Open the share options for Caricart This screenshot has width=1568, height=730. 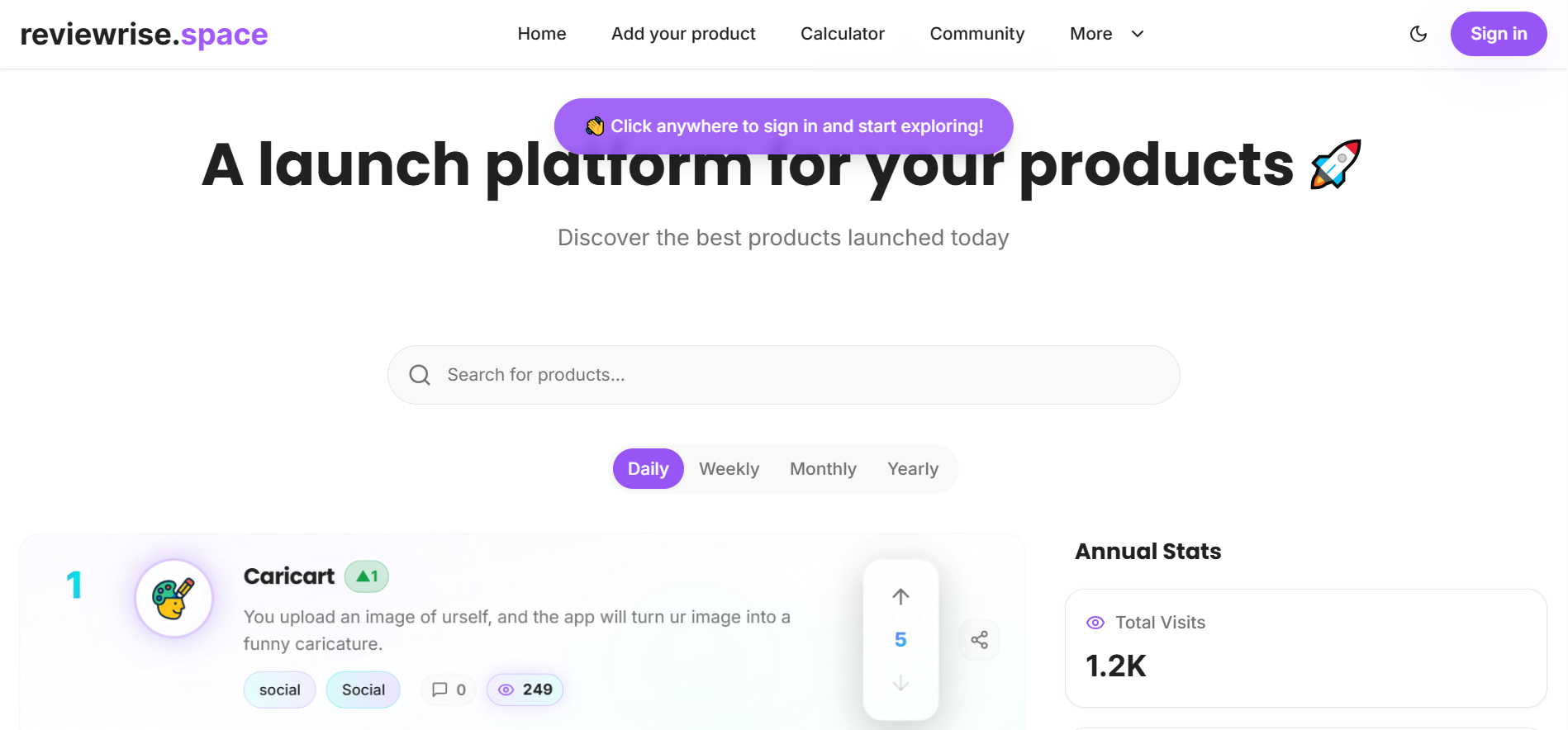tap(979, 639)
